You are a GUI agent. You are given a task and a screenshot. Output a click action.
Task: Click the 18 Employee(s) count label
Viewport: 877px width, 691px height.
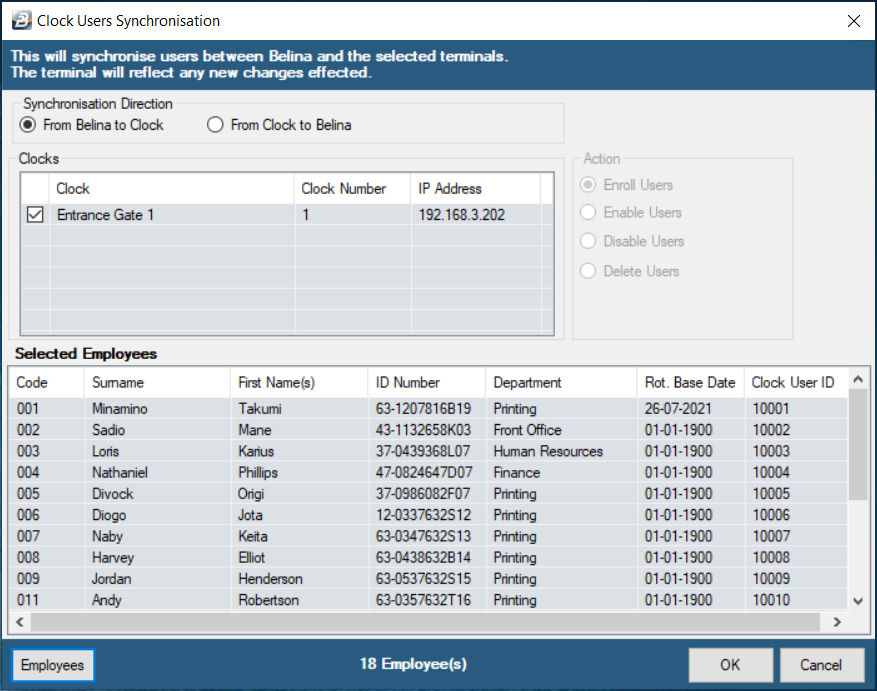click(x=413, y=664)
